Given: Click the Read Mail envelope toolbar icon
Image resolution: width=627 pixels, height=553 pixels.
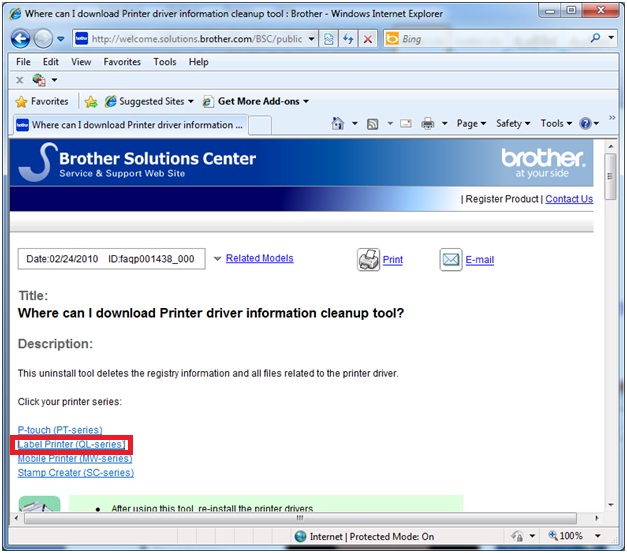Looking at the screenshot, I should (x=405, y=124).
